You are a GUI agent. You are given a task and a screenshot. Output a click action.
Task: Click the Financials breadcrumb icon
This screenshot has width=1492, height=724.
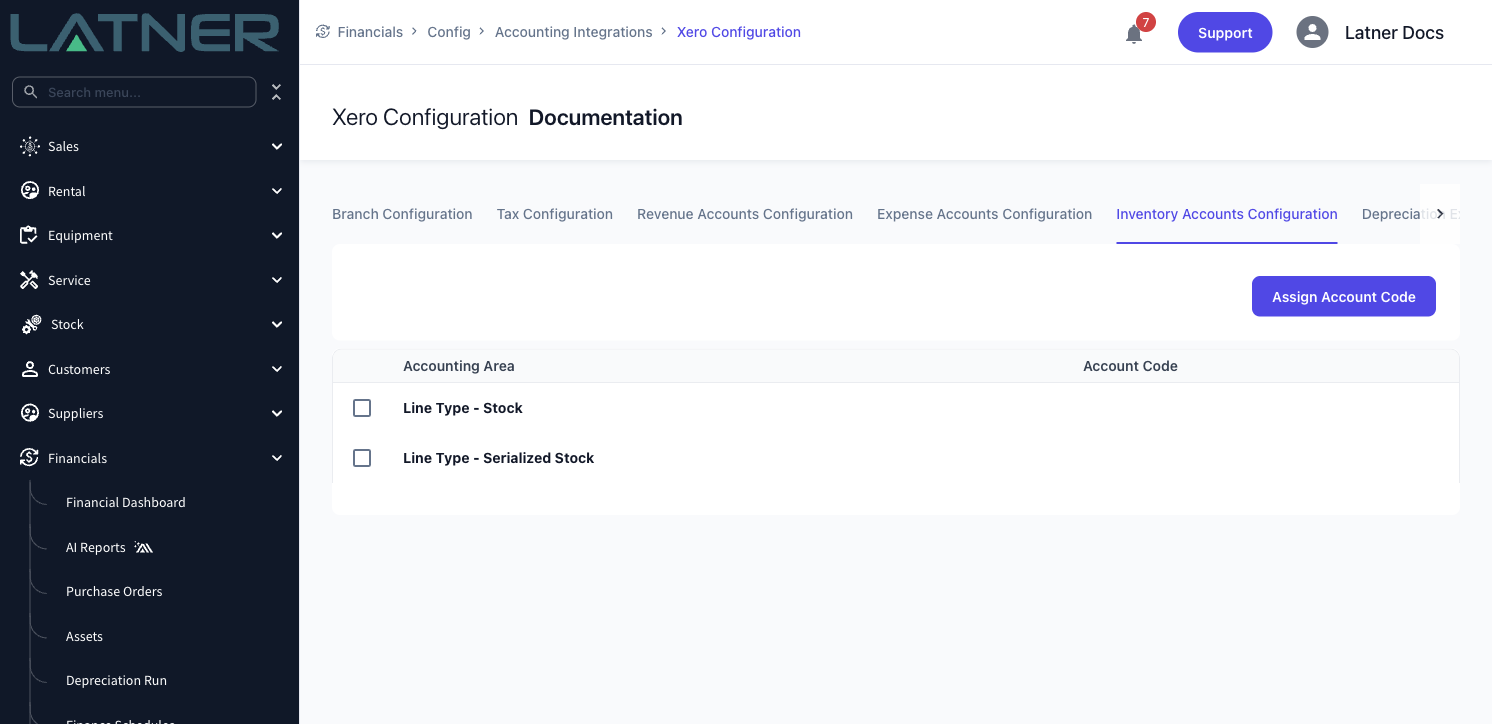[323, 32]
